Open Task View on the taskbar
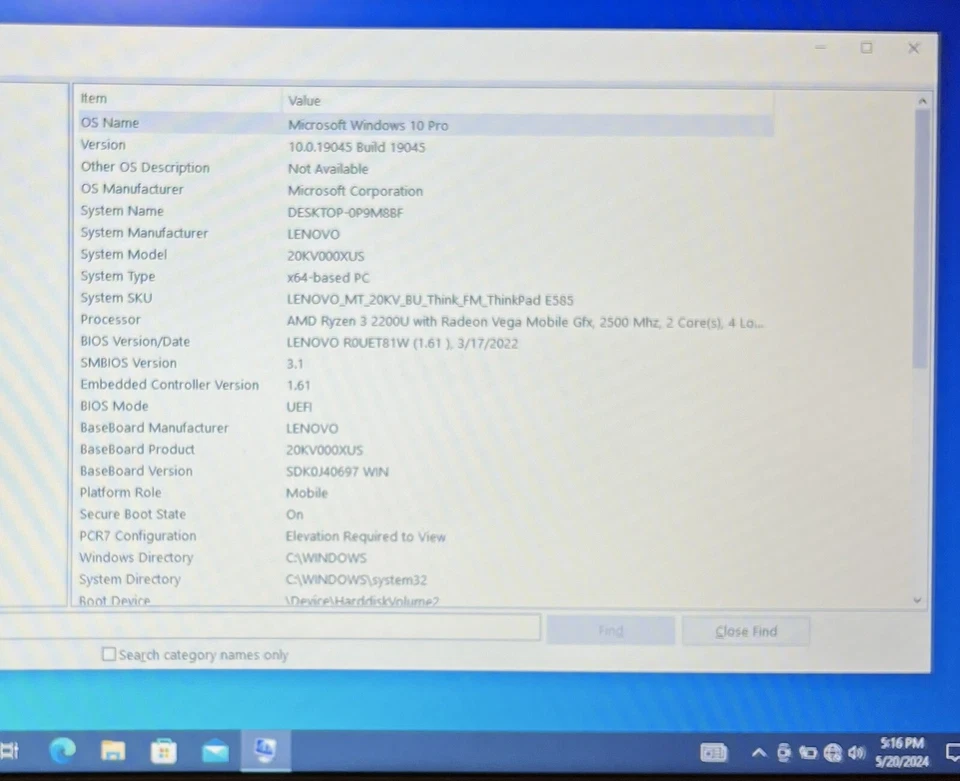The height and width of the screenshot is (781, 960). point(9,750)
